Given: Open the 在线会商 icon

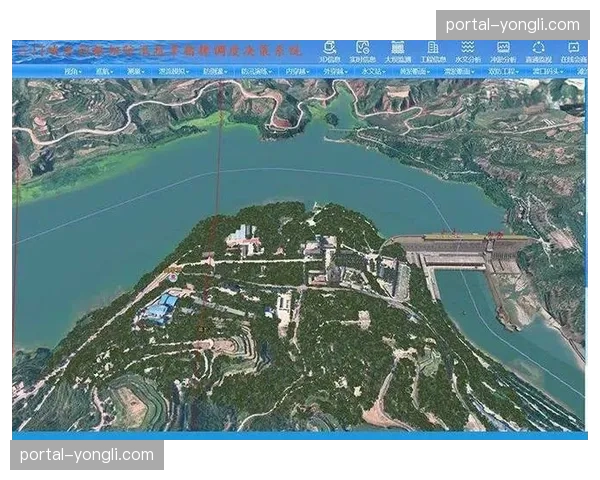Looking at the screenshot, I should point(573,51).
